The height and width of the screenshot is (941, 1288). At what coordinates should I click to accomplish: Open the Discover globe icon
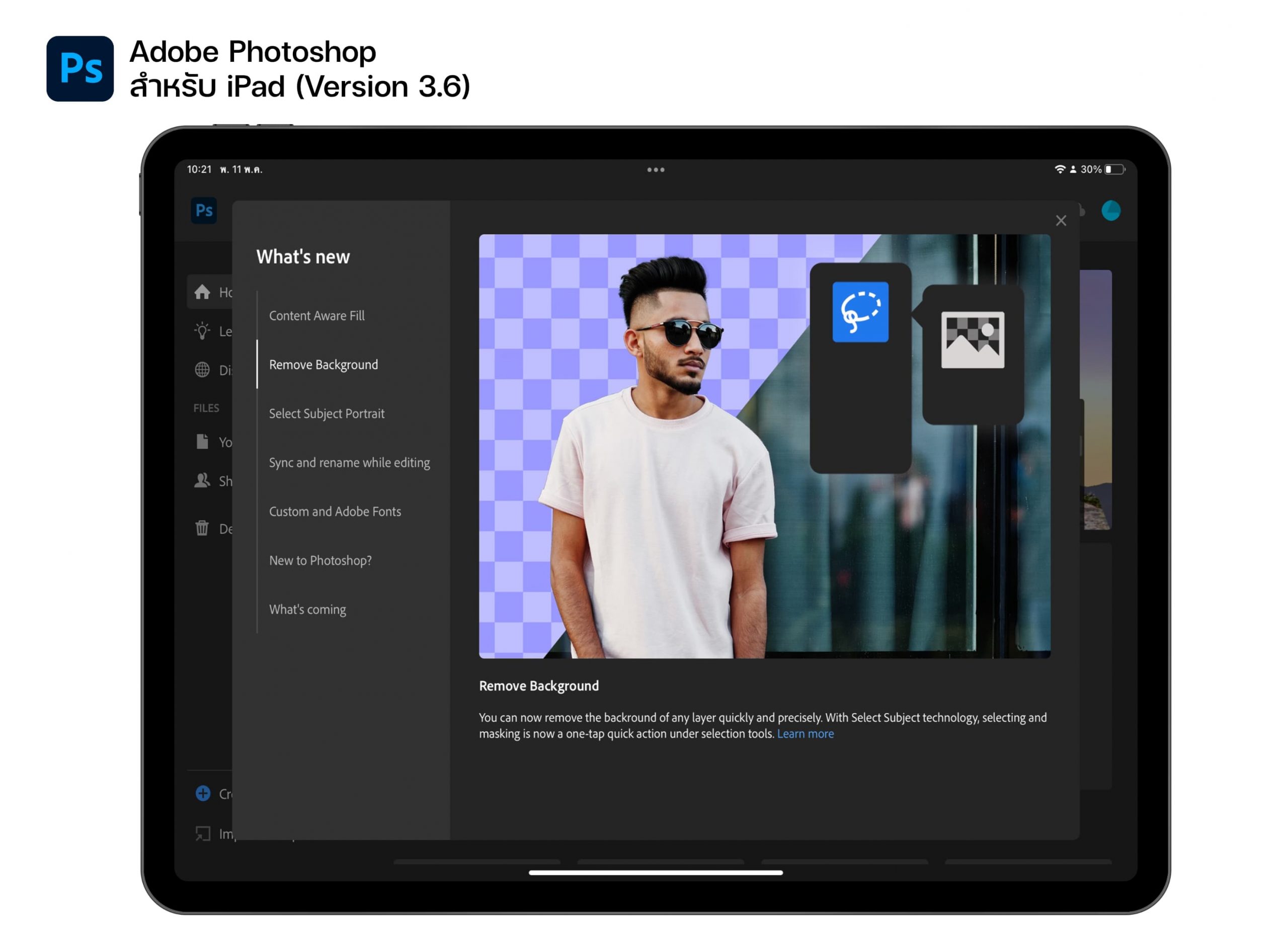pos(202,370)
